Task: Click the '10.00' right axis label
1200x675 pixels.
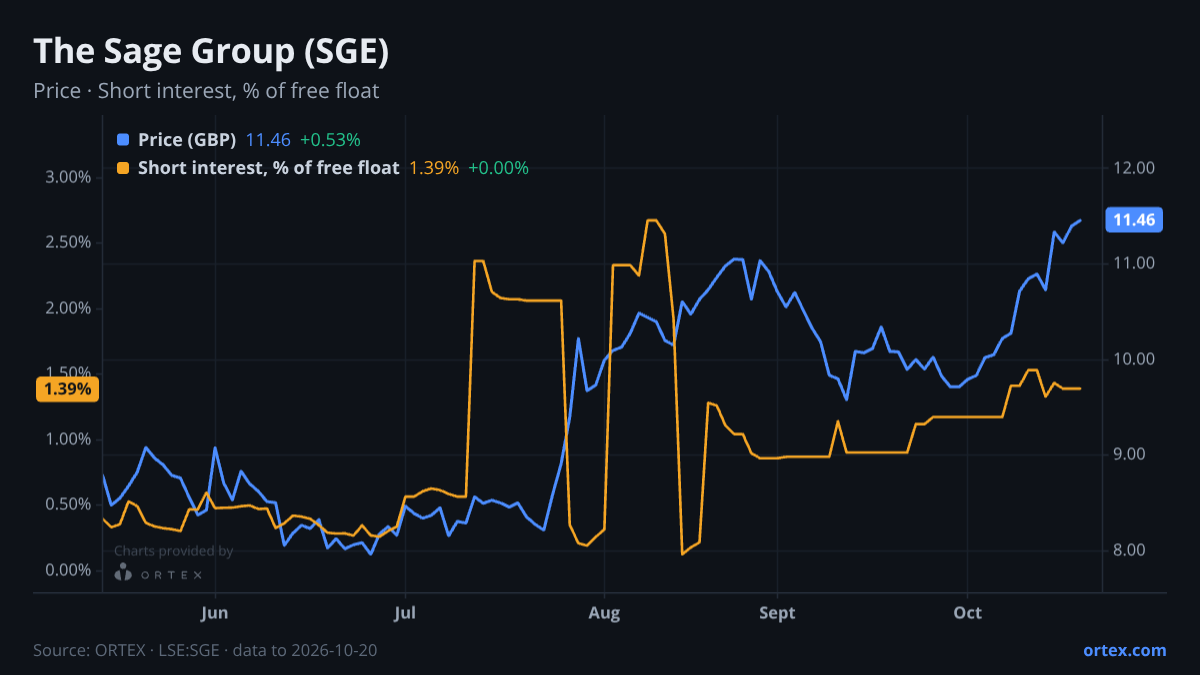Action: 1136,359
